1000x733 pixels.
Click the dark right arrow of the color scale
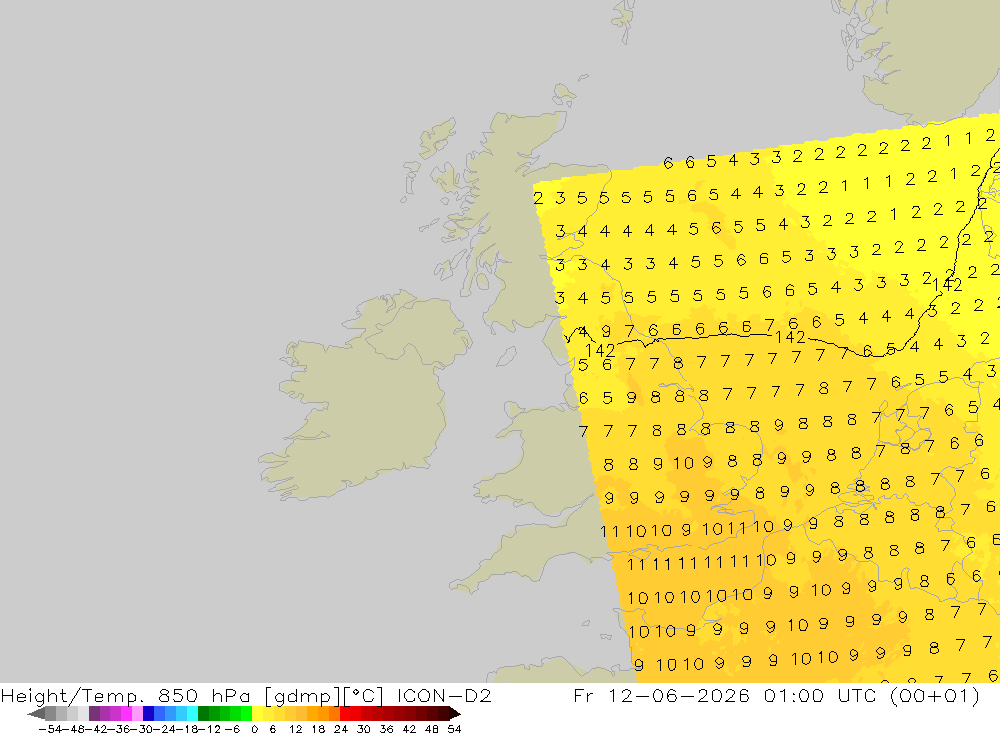click(x=455, y=714)
